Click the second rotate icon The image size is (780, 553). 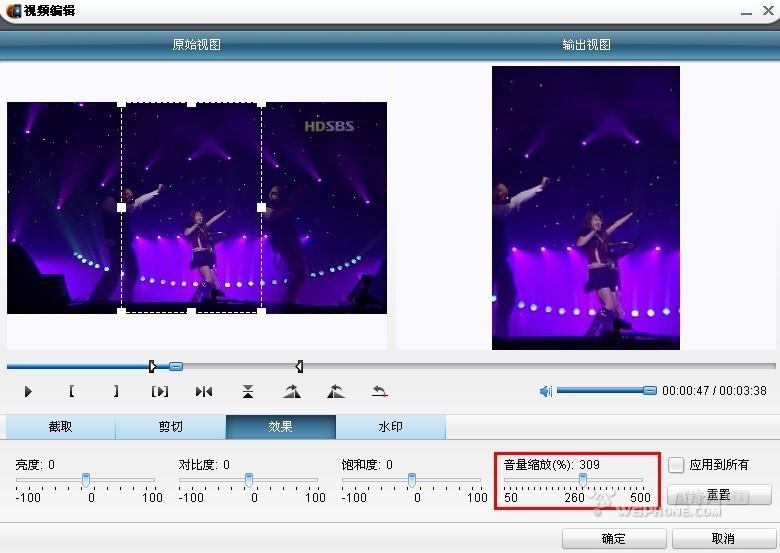pyautogui.click(x=336, y=392)
